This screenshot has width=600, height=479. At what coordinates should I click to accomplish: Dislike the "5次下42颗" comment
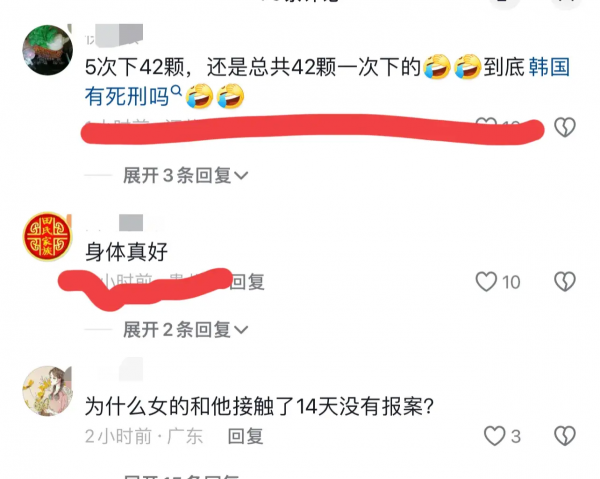(x=565, y=127)
